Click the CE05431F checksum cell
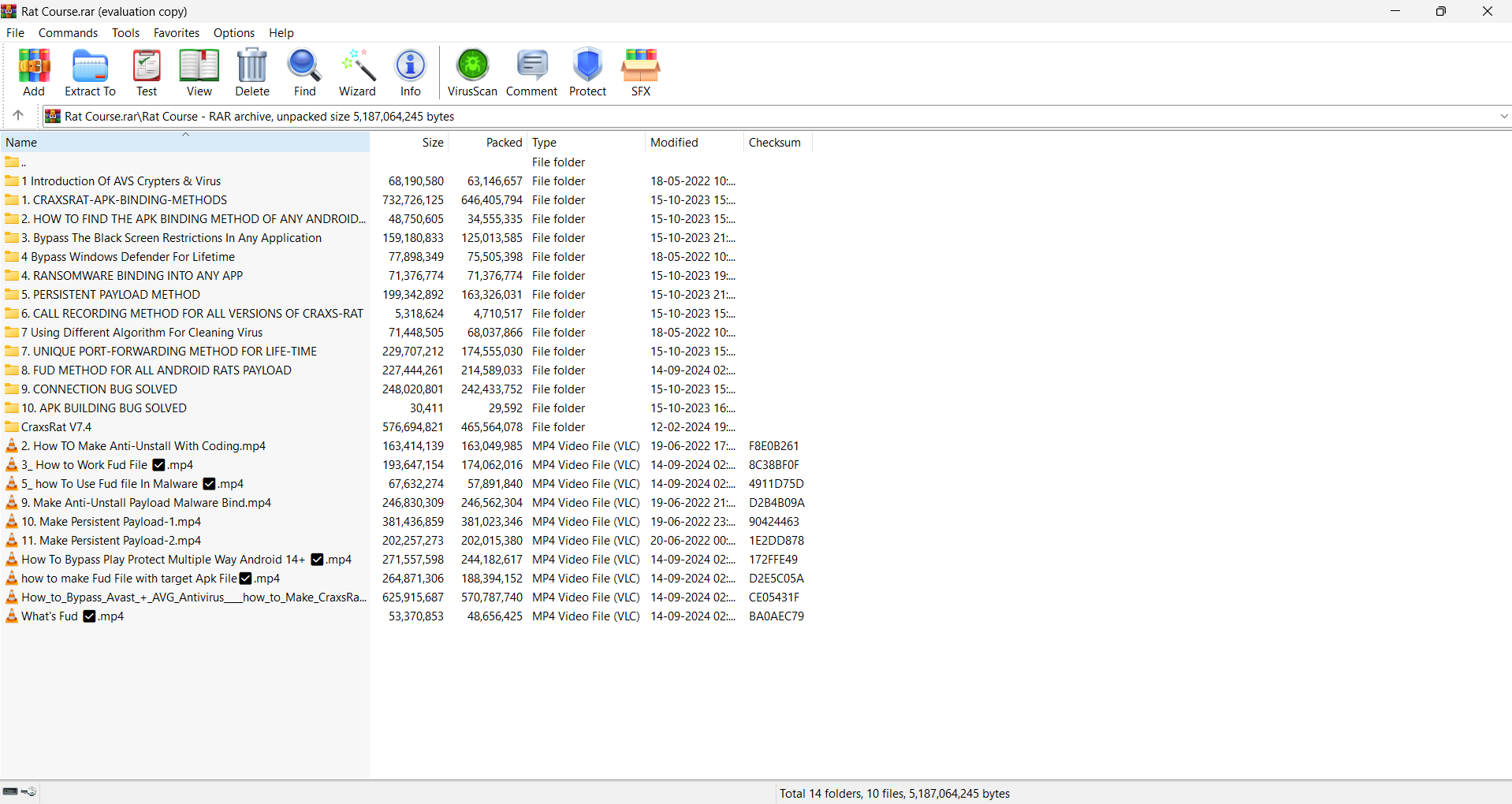This screenshot has height=804, width=1512. click(x=773, y=597)
